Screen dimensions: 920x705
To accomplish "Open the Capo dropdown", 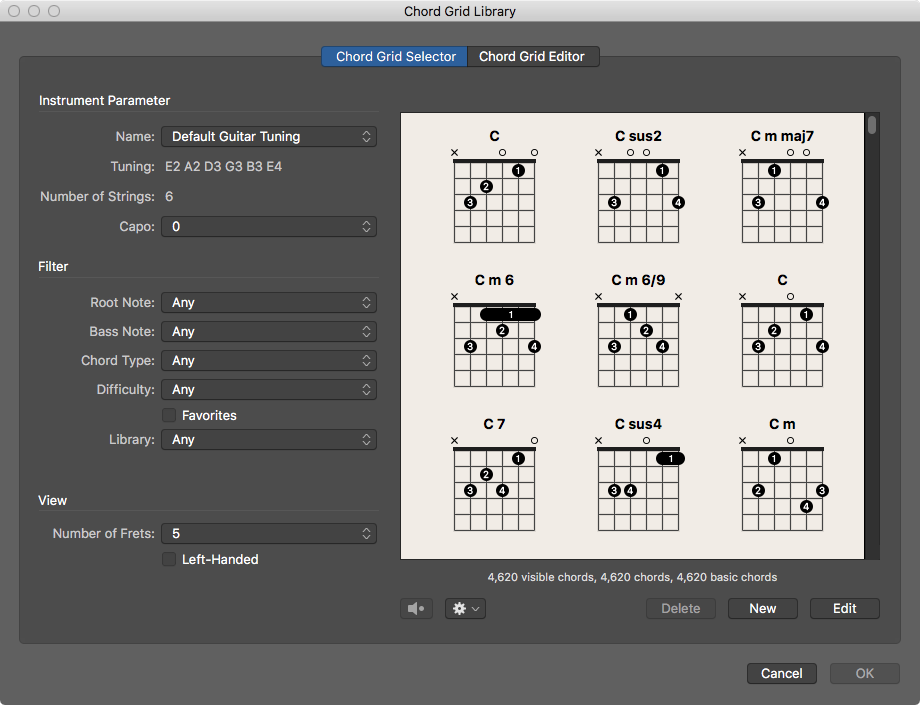I will (268, 226).
